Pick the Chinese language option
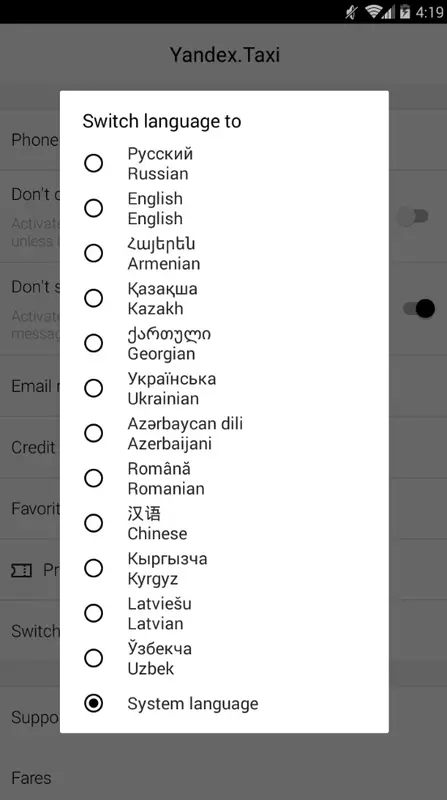The width and height of the screenshot is (447, 800). point(93,523)
